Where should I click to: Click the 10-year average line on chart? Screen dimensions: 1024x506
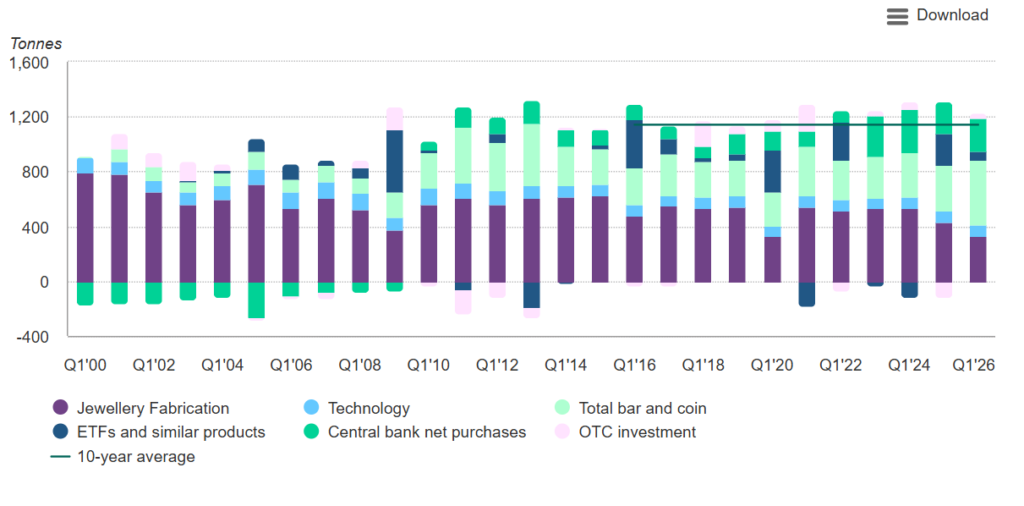810,125
